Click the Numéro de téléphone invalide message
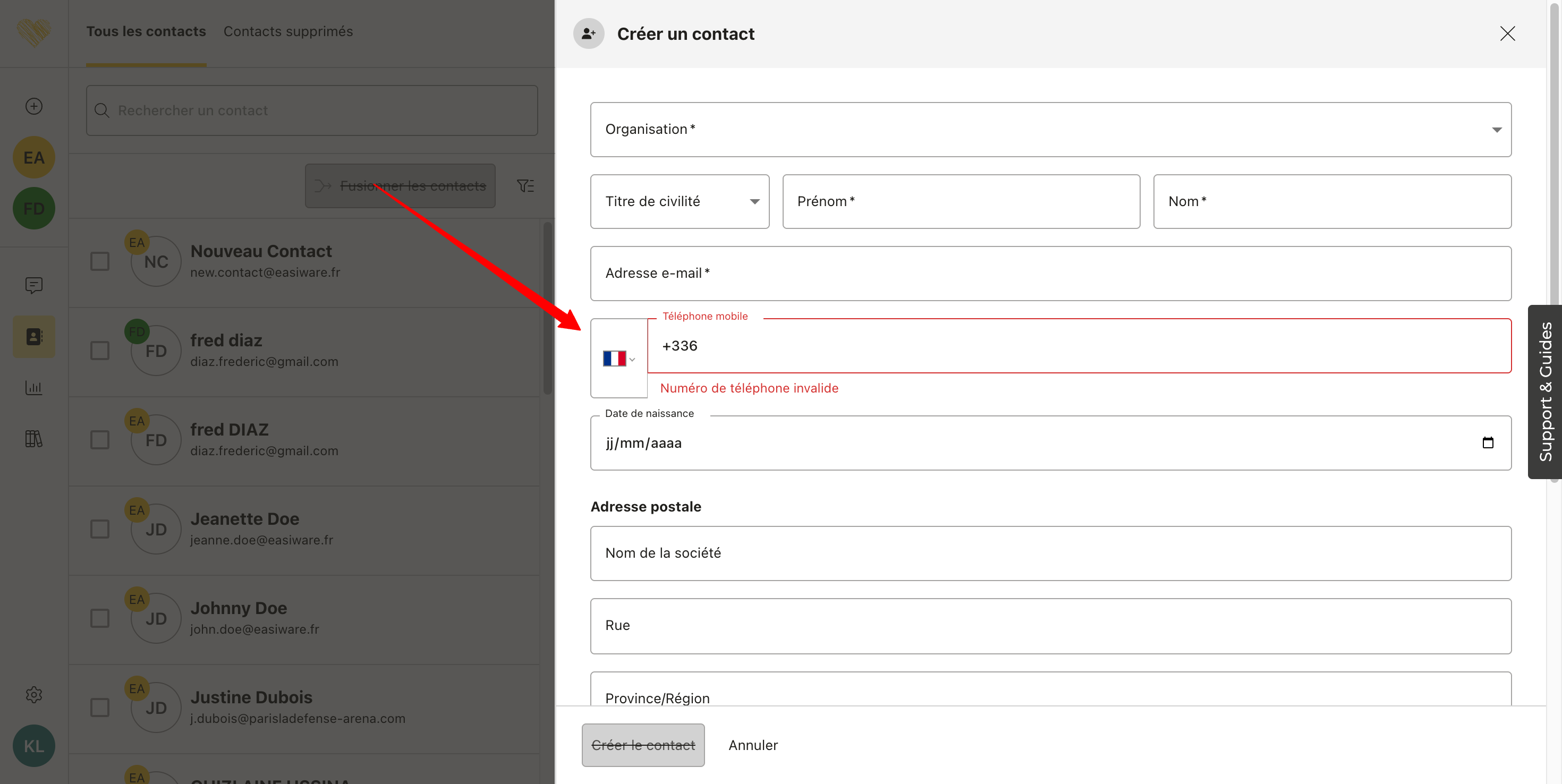Image resolution: width=1562 pixels, height=784 pixels. coord(750,388)
